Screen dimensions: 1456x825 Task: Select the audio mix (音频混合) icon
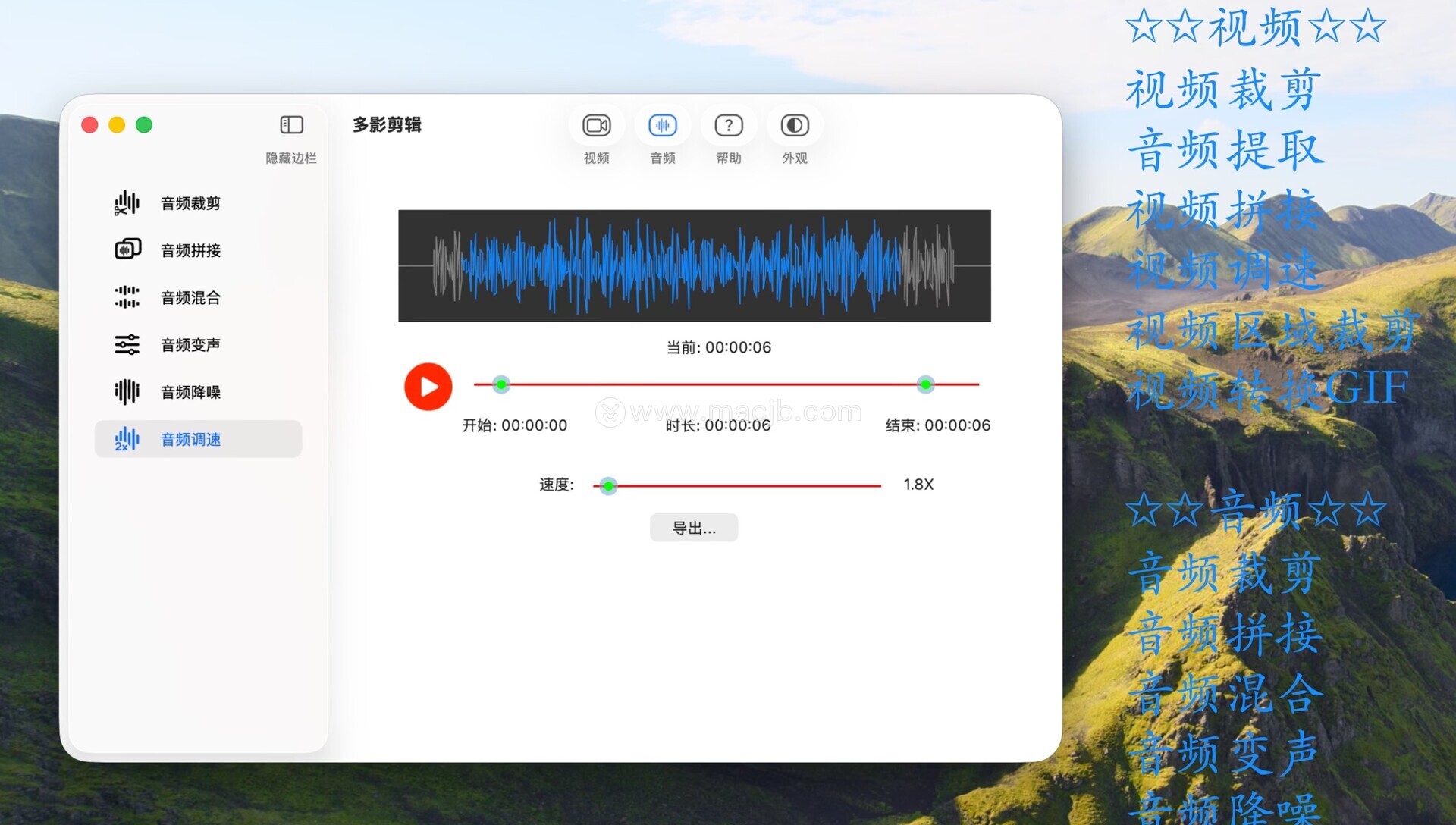click(x=127, y=297)
